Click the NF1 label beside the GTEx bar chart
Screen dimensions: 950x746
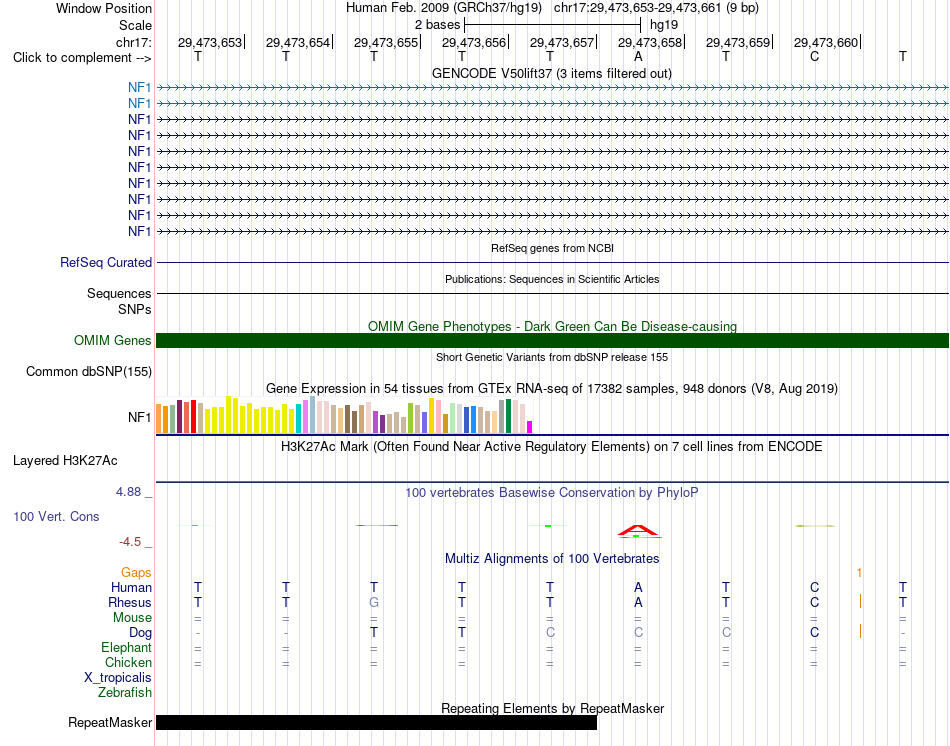(139, 418)
